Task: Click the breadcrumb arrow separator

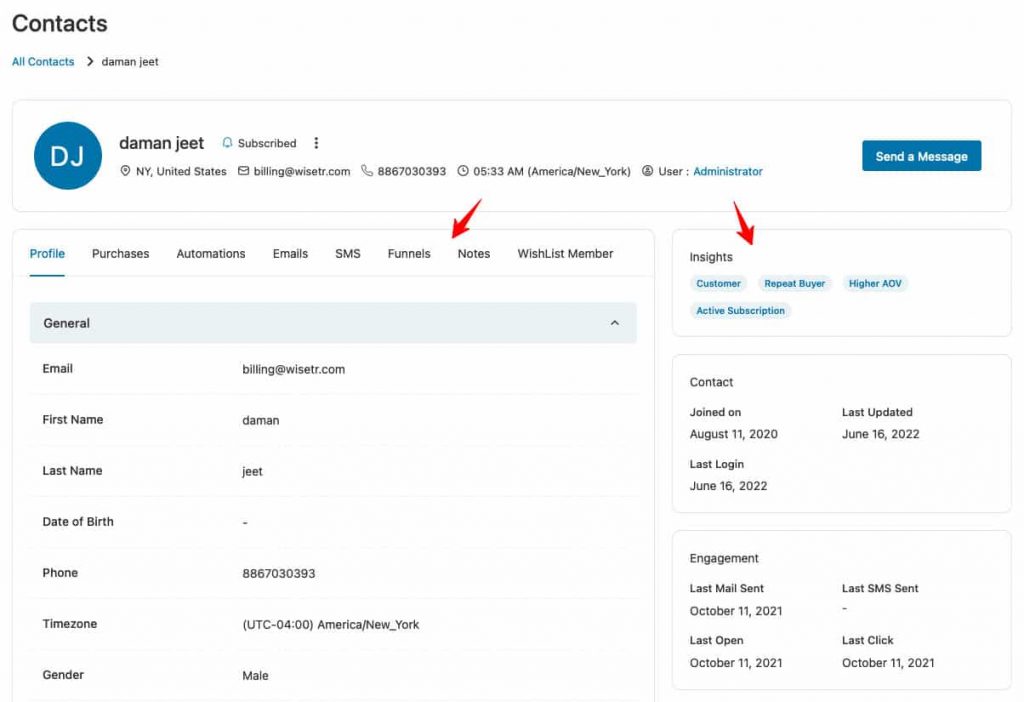Action: [x=90, y=61]
